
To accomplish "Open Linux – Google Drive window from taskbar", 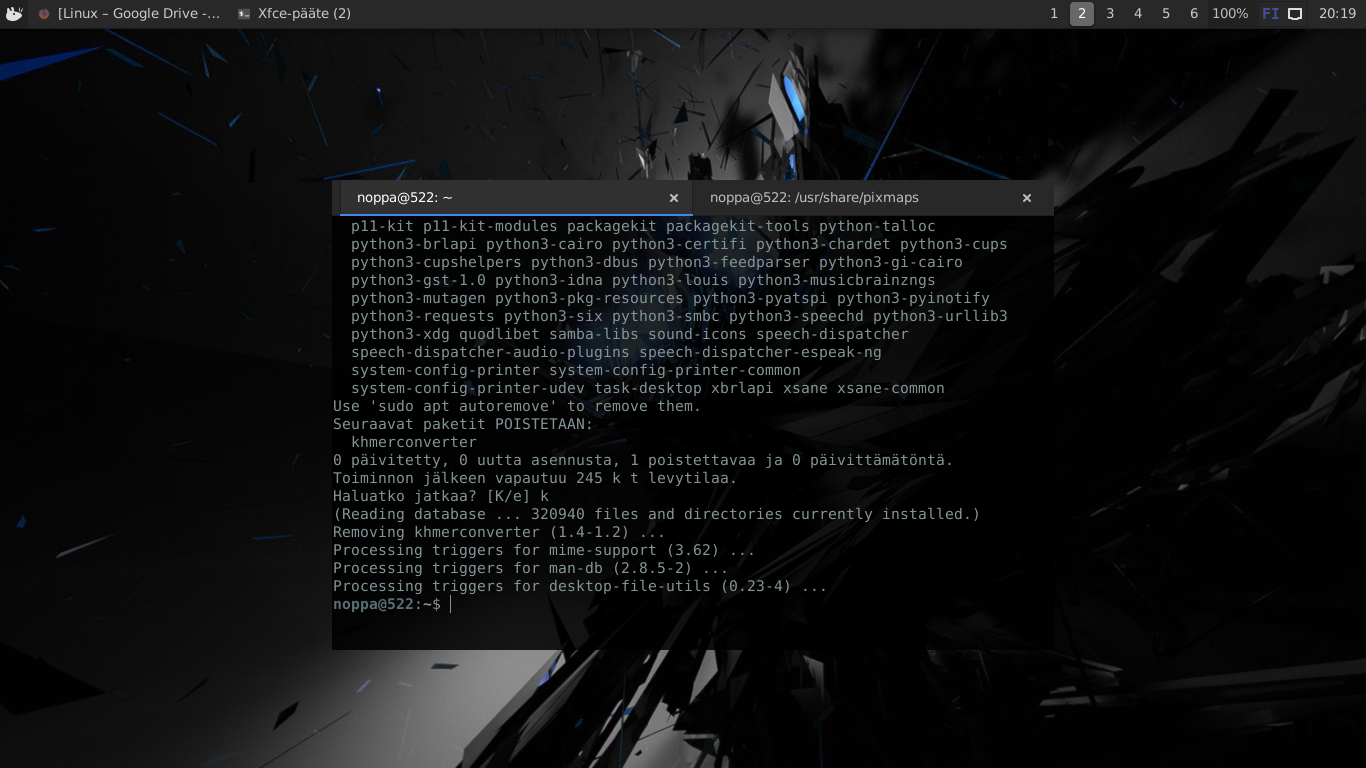I will (138, 14).
